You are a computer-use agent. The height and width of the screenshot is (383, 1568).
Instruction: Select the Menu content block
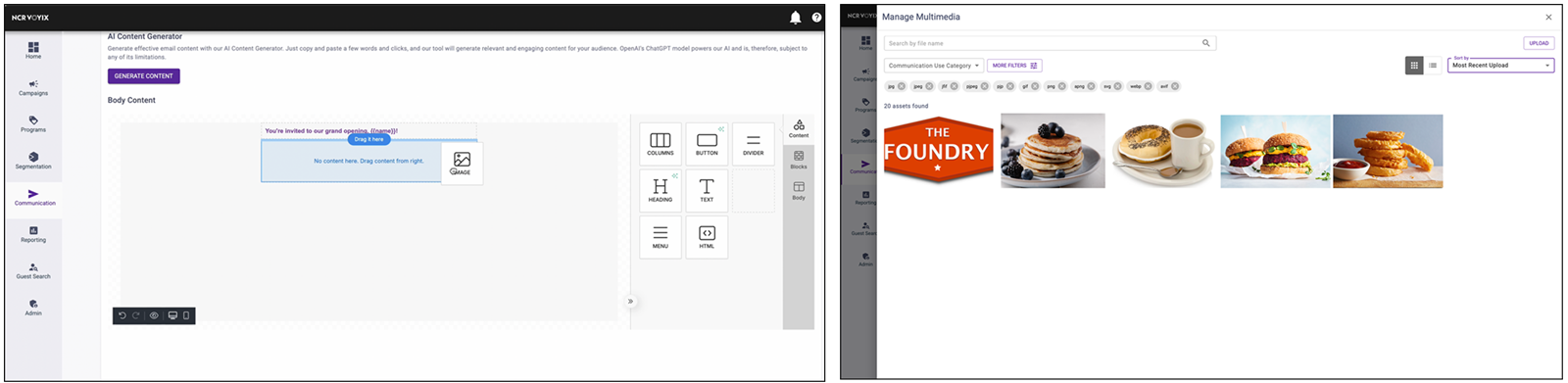click(661, 237)
